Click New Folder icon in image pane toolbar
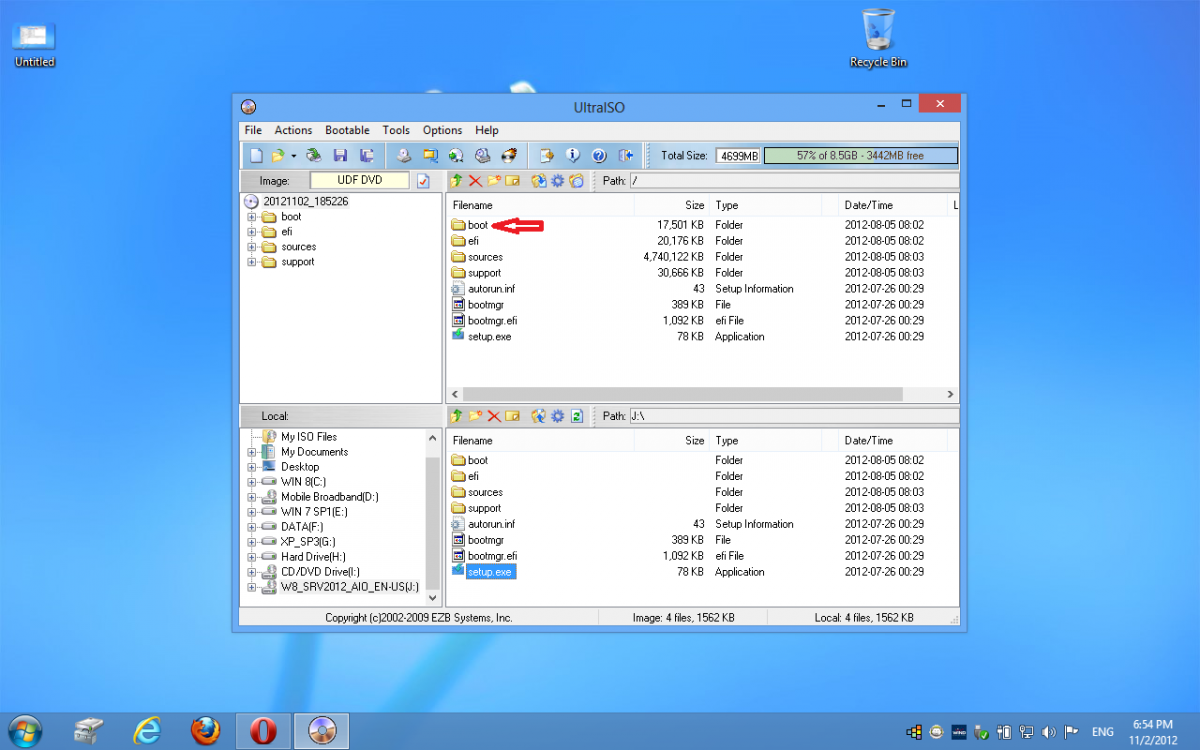The image size is (1200, 750). 494,181
